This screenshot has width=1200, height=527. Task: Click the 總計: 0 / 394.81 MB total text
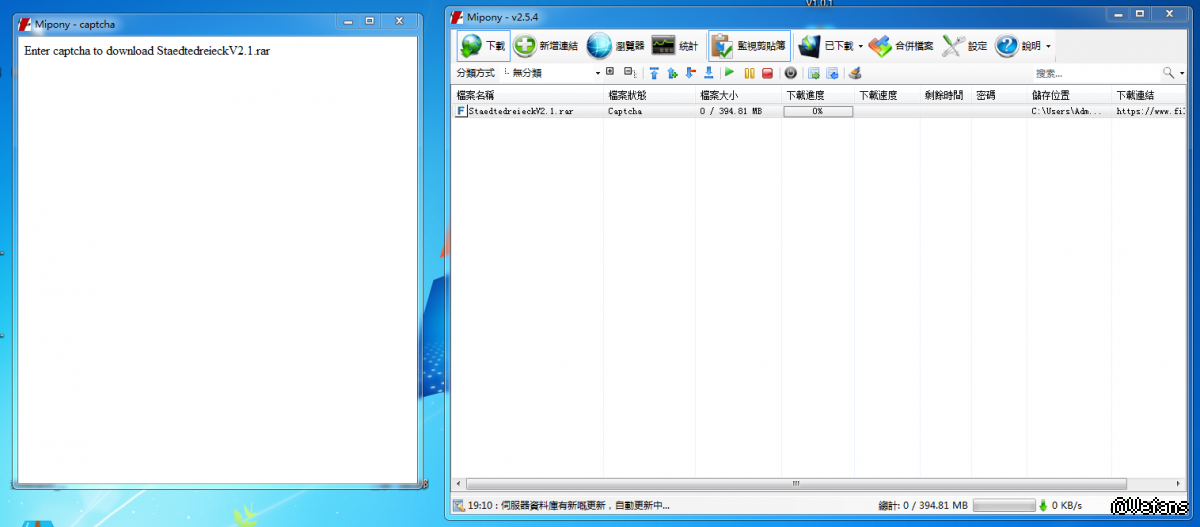click(922, 506)
